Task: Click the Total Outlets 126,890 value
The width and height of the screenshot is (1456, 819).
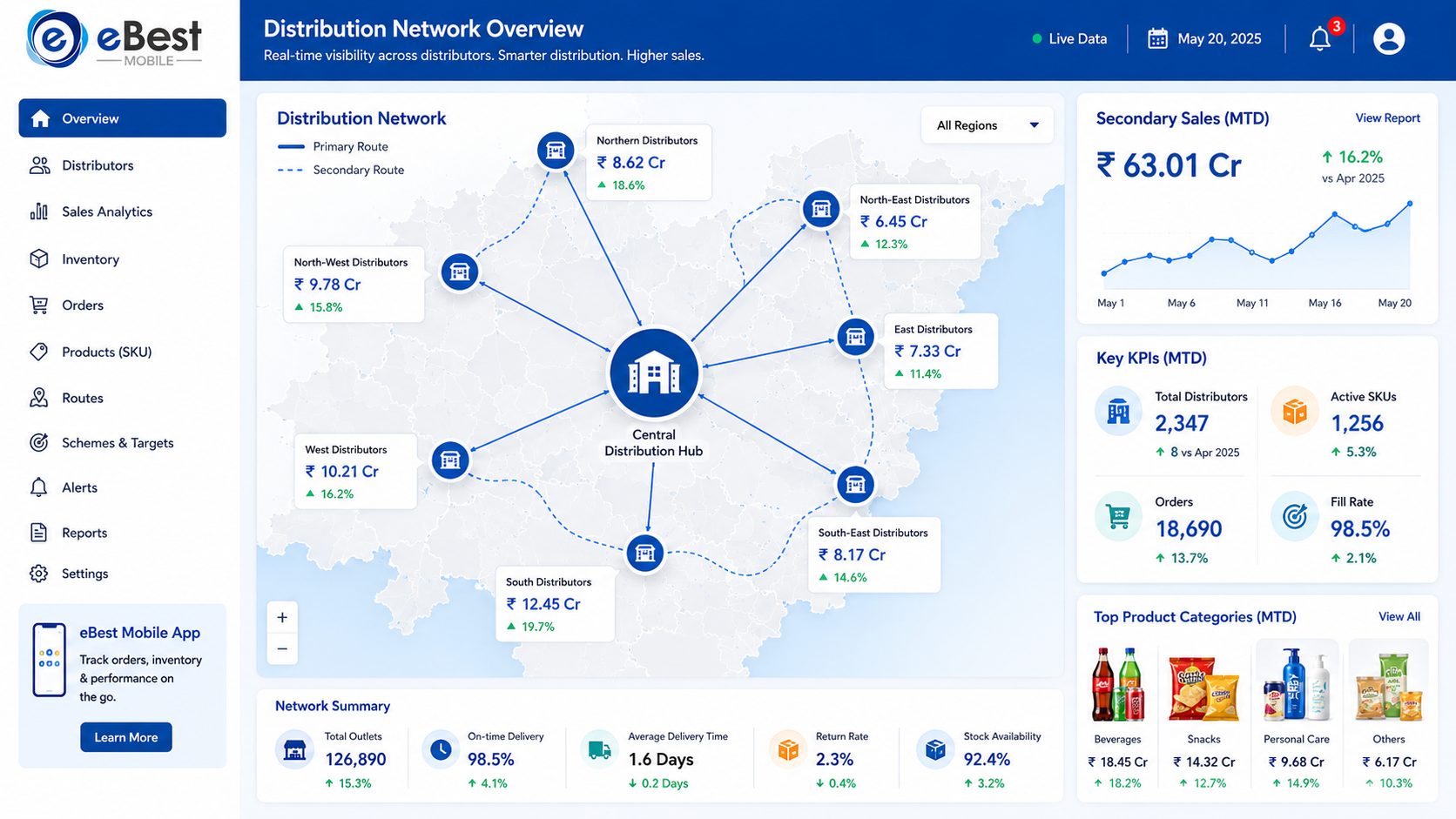Action: pyautogui.click(x=355, y=759)
